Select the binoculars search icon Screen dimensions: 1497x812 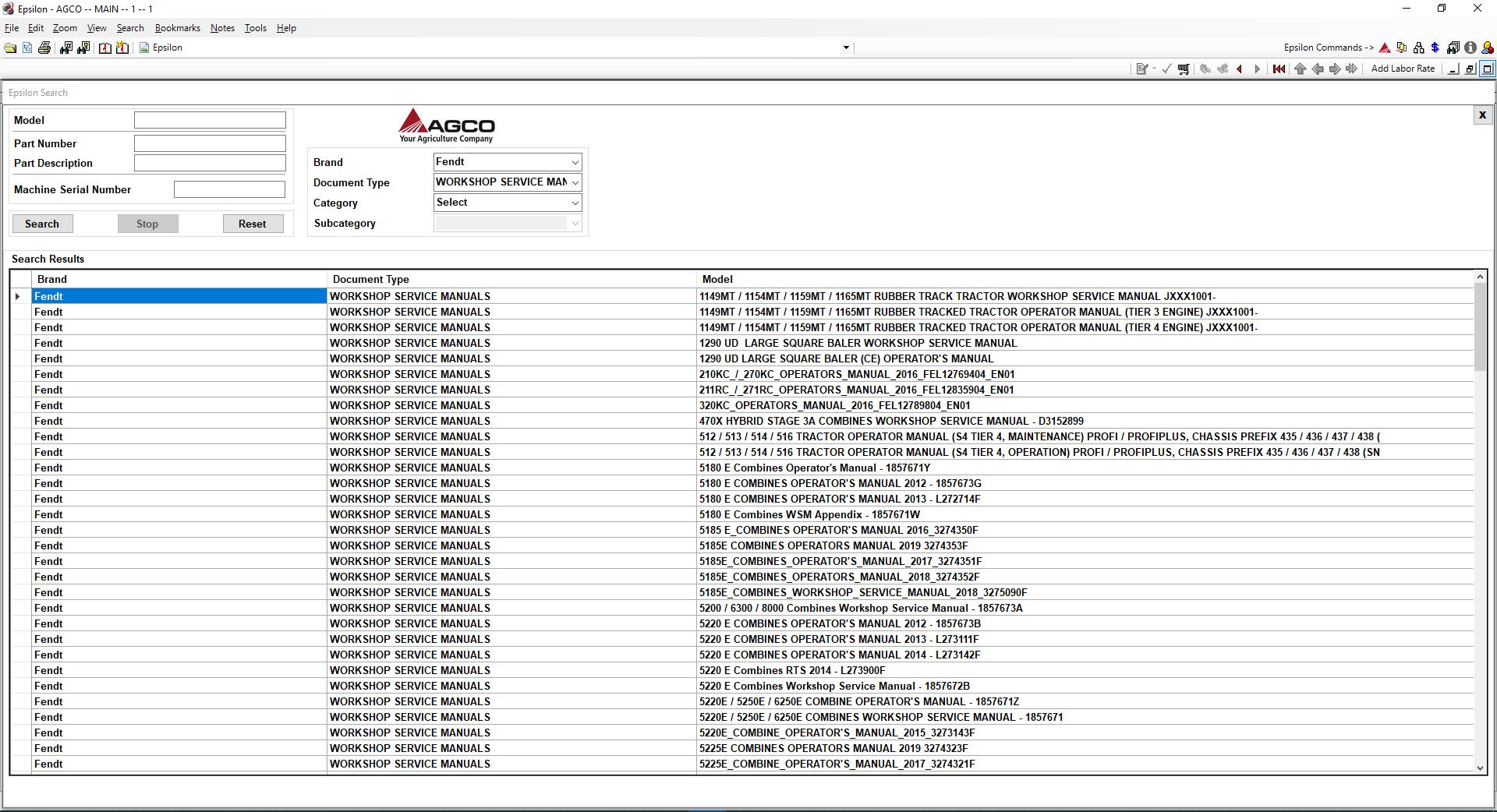(x=66, y=47)
